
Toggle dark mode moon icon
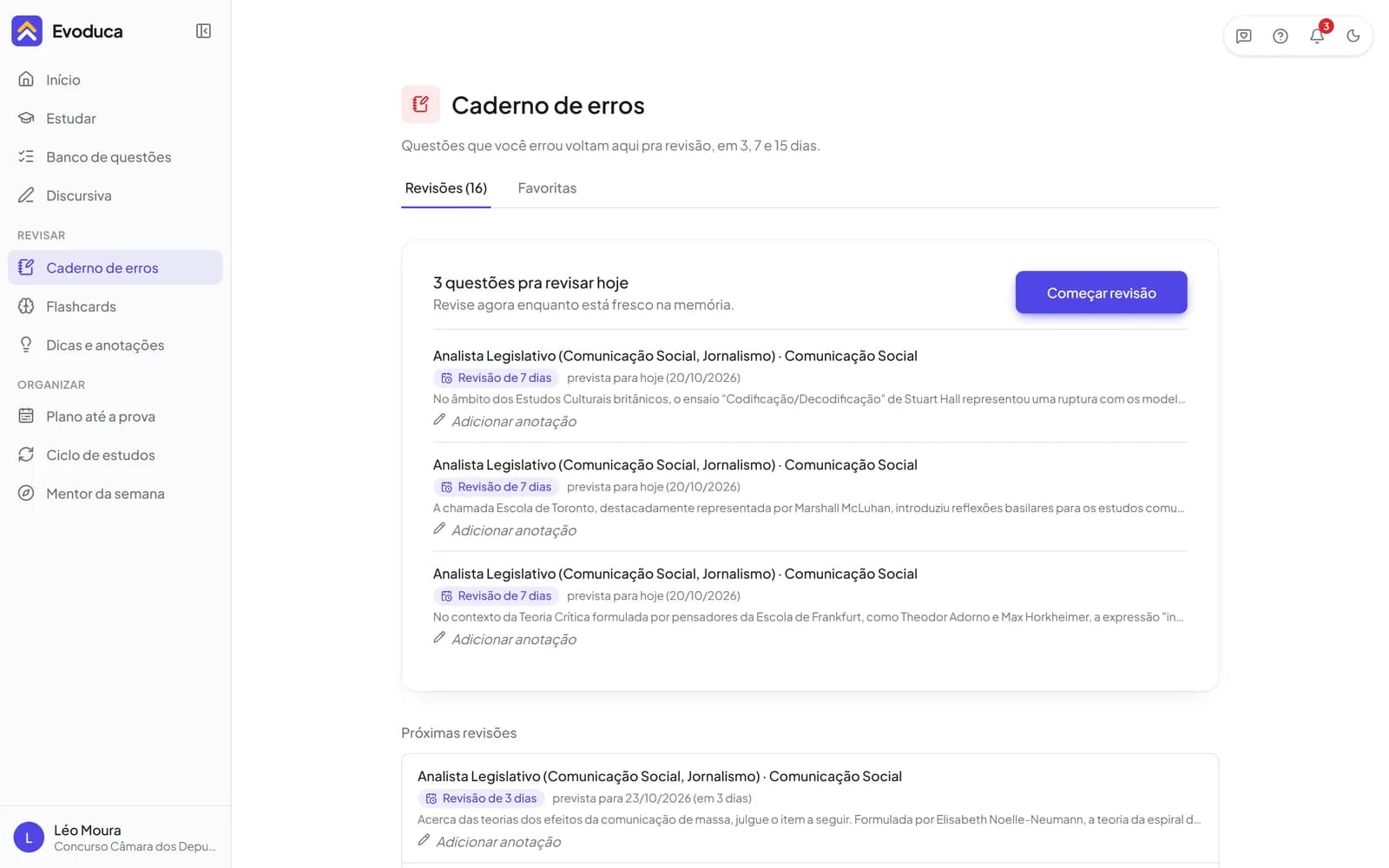1353,36
